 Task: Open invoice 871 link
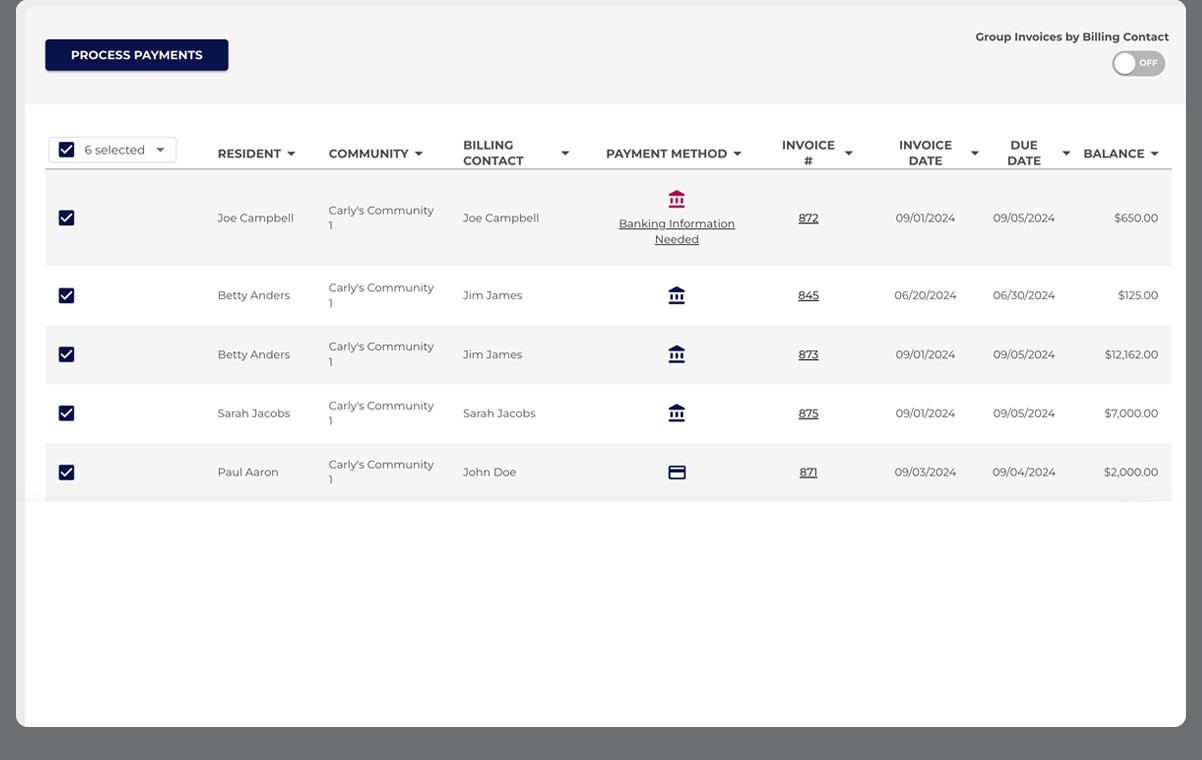[808, 472]
